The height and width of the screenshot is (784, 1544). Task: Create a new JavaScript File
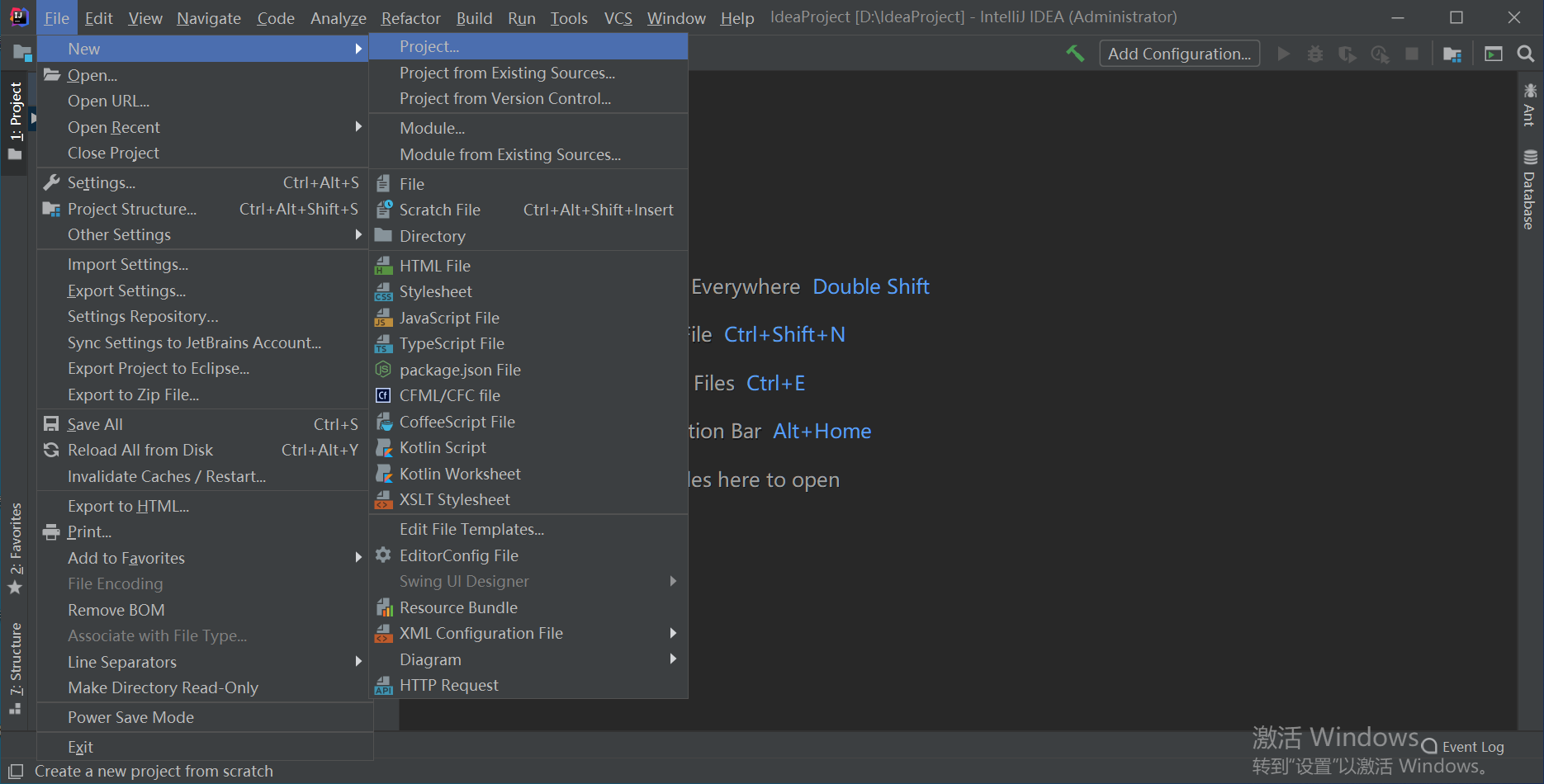528,318
